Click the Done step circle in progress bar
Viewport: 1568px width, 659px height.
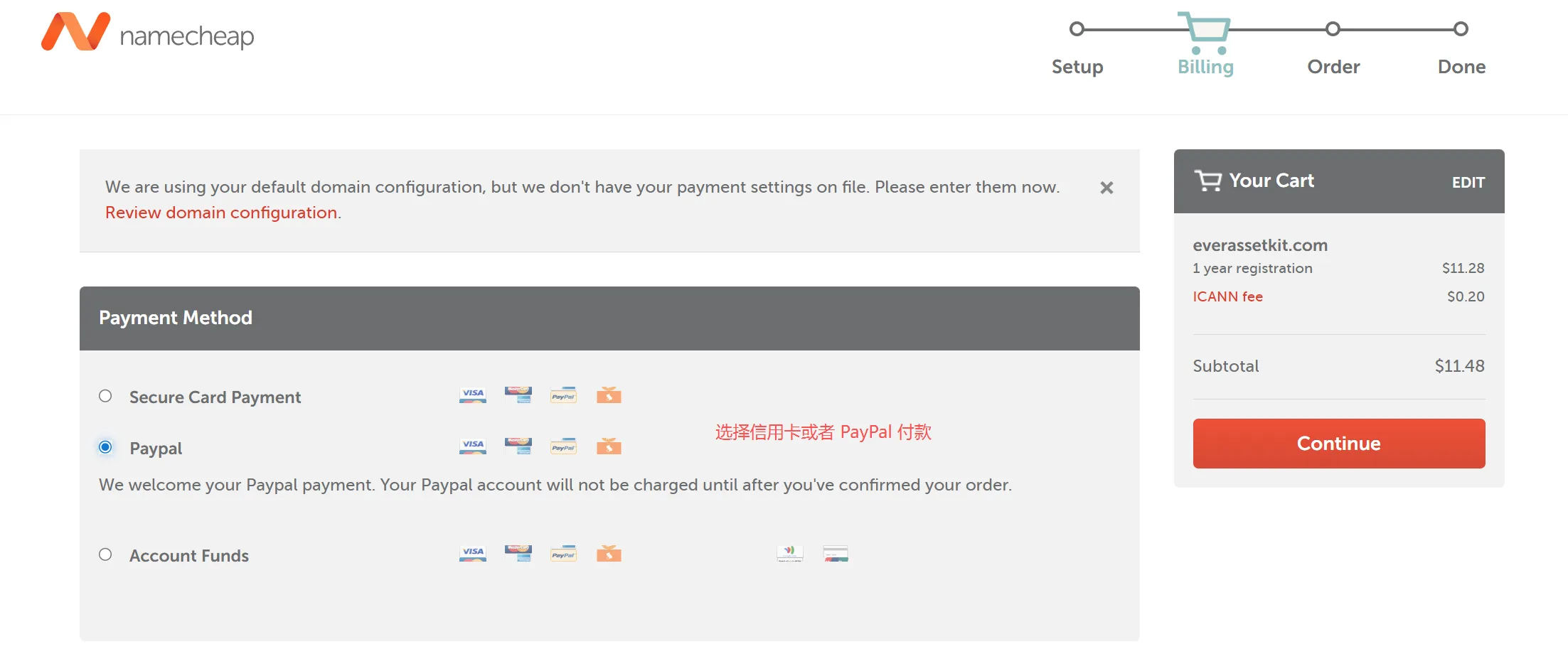(1461, 29)
